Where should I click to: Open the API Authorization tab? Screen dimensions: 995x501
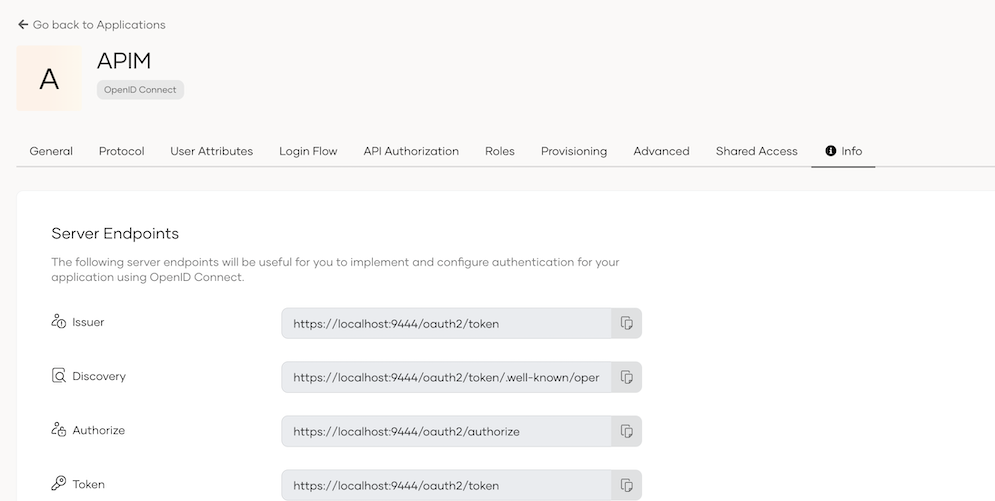click(x=411, y=151)
